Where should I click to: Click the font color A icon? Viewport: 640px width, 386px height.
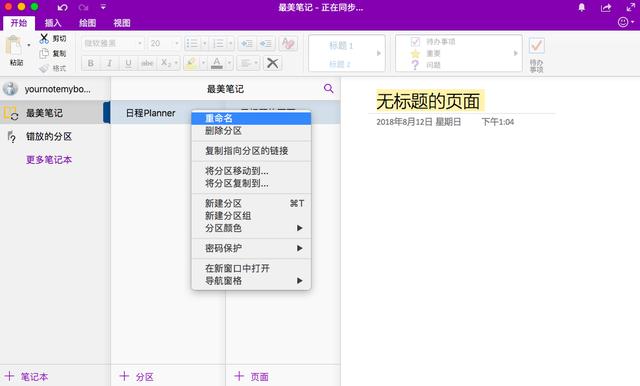coord(217,63)
